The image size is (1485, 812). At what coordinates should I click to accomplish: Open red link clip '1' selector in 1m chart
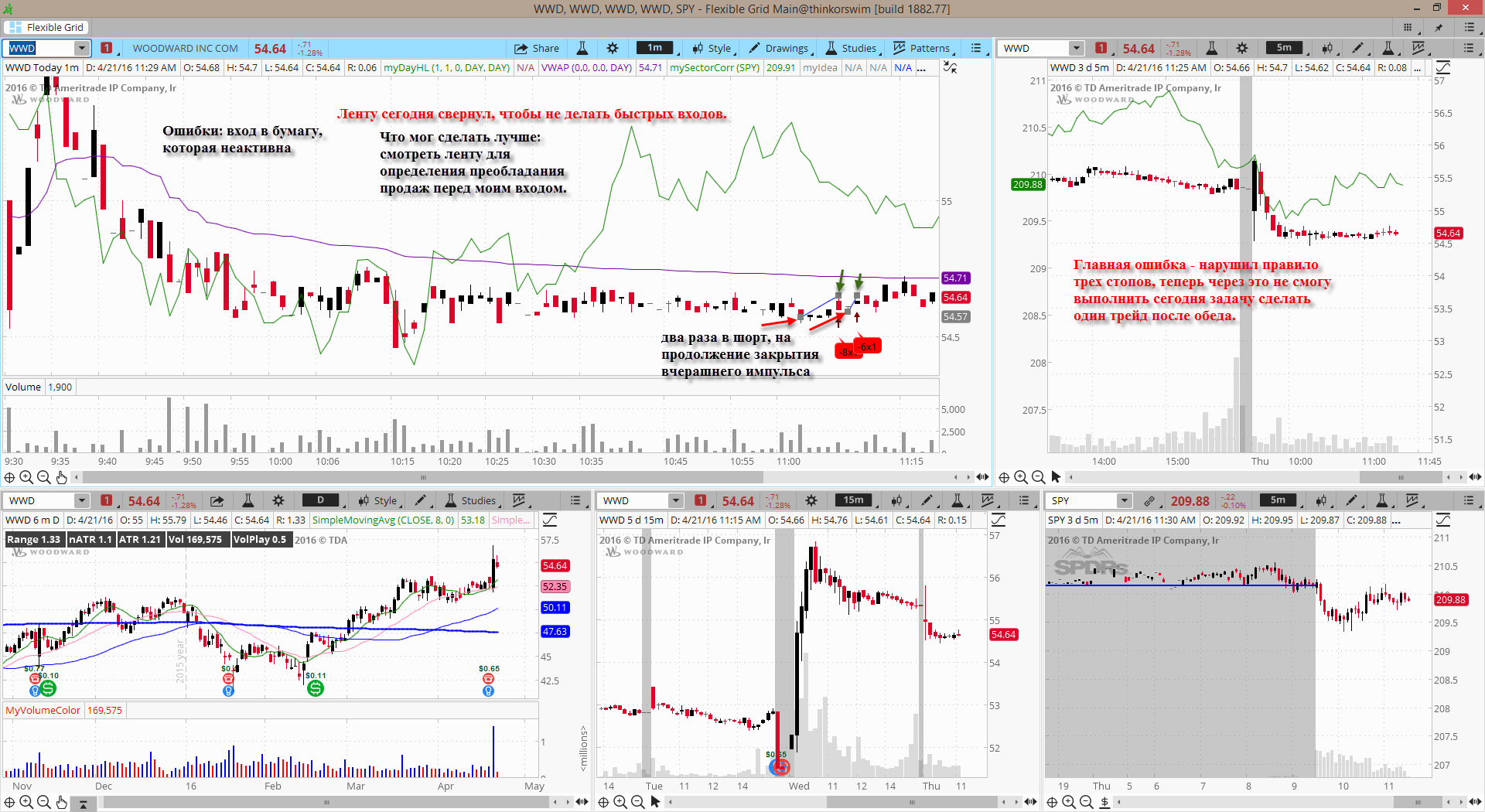[x=107, y=48]
